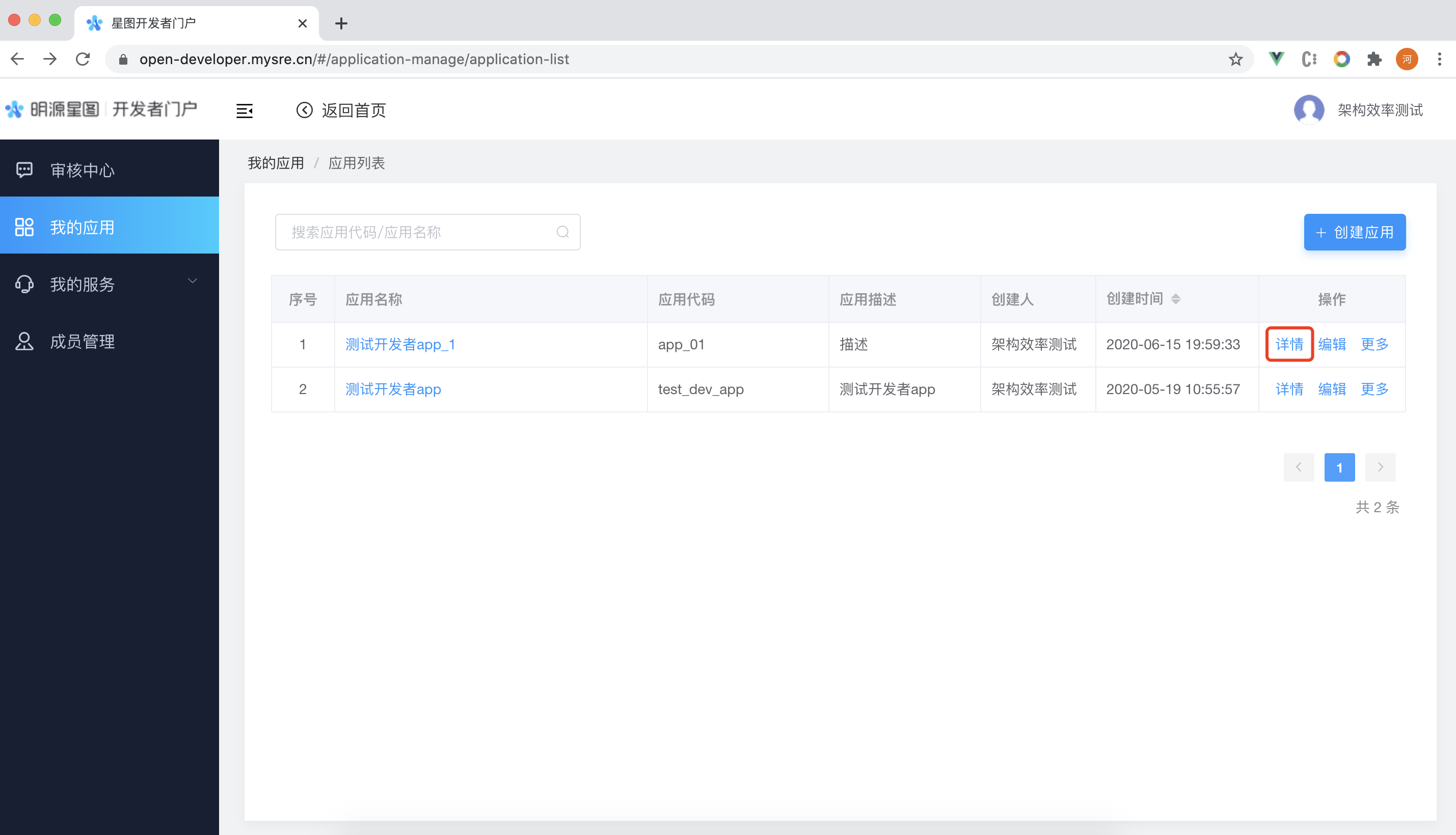Click the pagination next page arrow
Image resolution: width=1456 pixels, height=835 pixels.
tap(1380, 467)
